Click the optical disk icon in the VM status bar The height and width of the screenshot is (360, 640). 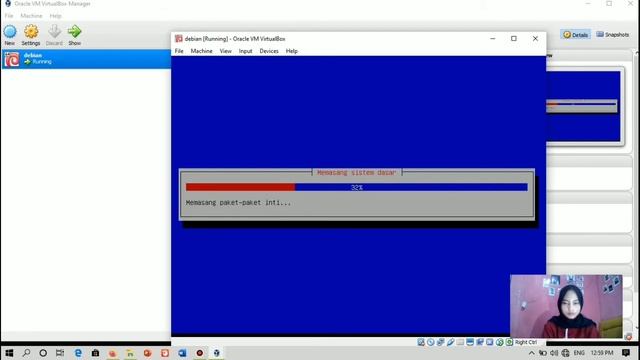click(x=431, y=342)
